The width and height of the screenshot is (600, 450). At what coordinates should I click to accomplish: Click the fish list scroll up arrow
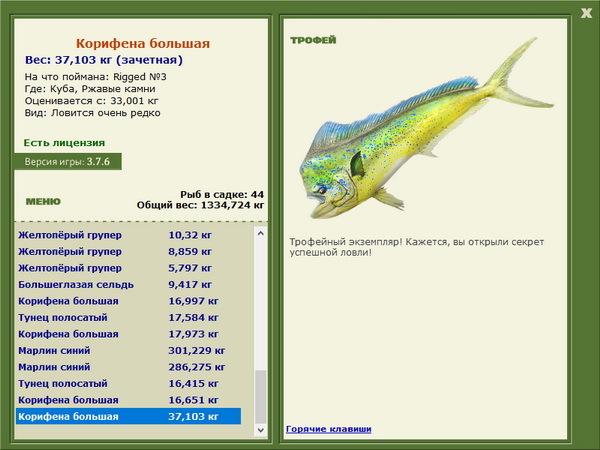[x=261, y=233]
